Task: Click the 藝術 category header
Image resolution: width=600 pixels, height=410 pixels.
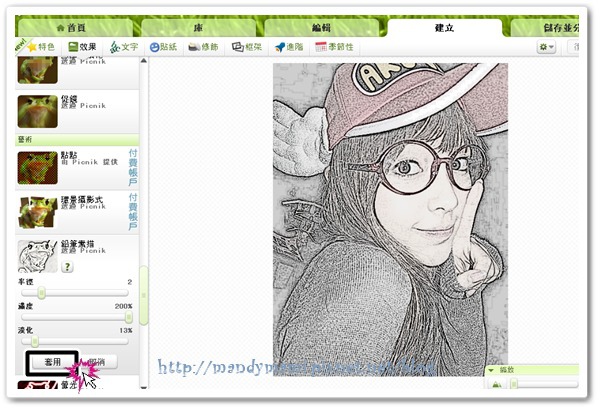Action: (x=77, y=140)
